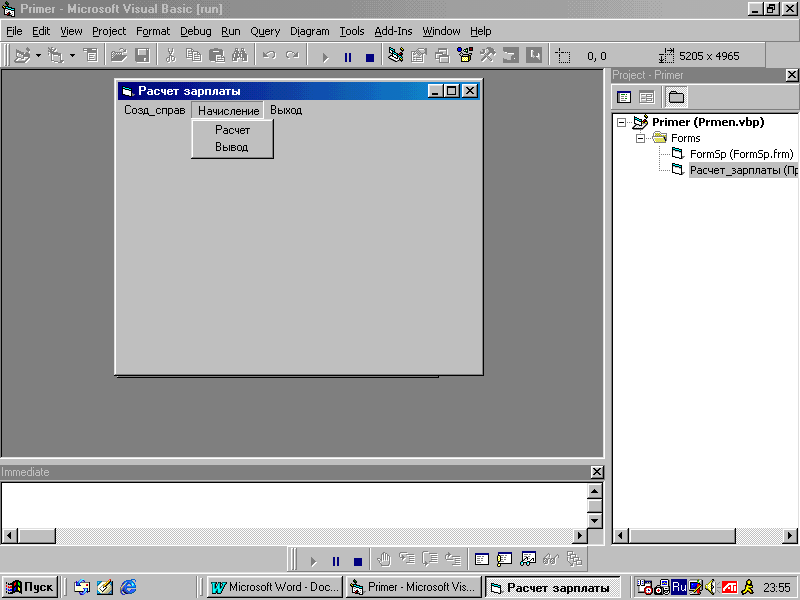Click Step Into icon in Debug toolbar
The width and height of the screenshot is (800, 600).
pos(407,560)
